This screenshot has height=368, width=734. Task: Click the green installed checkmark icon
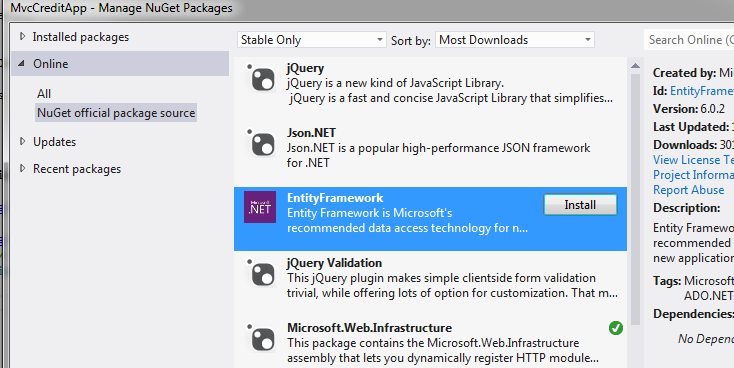click(x=616, y=328)
